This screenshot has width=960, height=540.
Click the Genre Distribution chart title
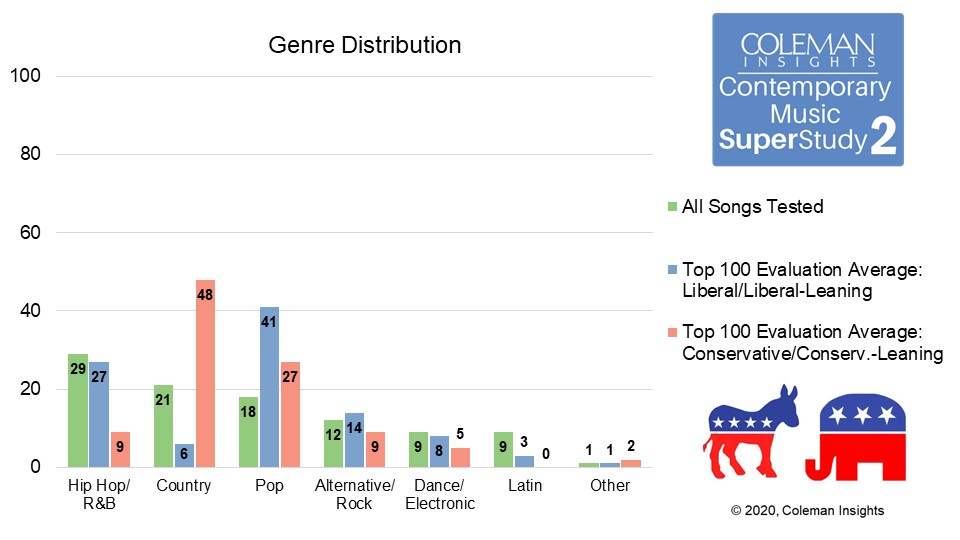click(x=365, y=46)
